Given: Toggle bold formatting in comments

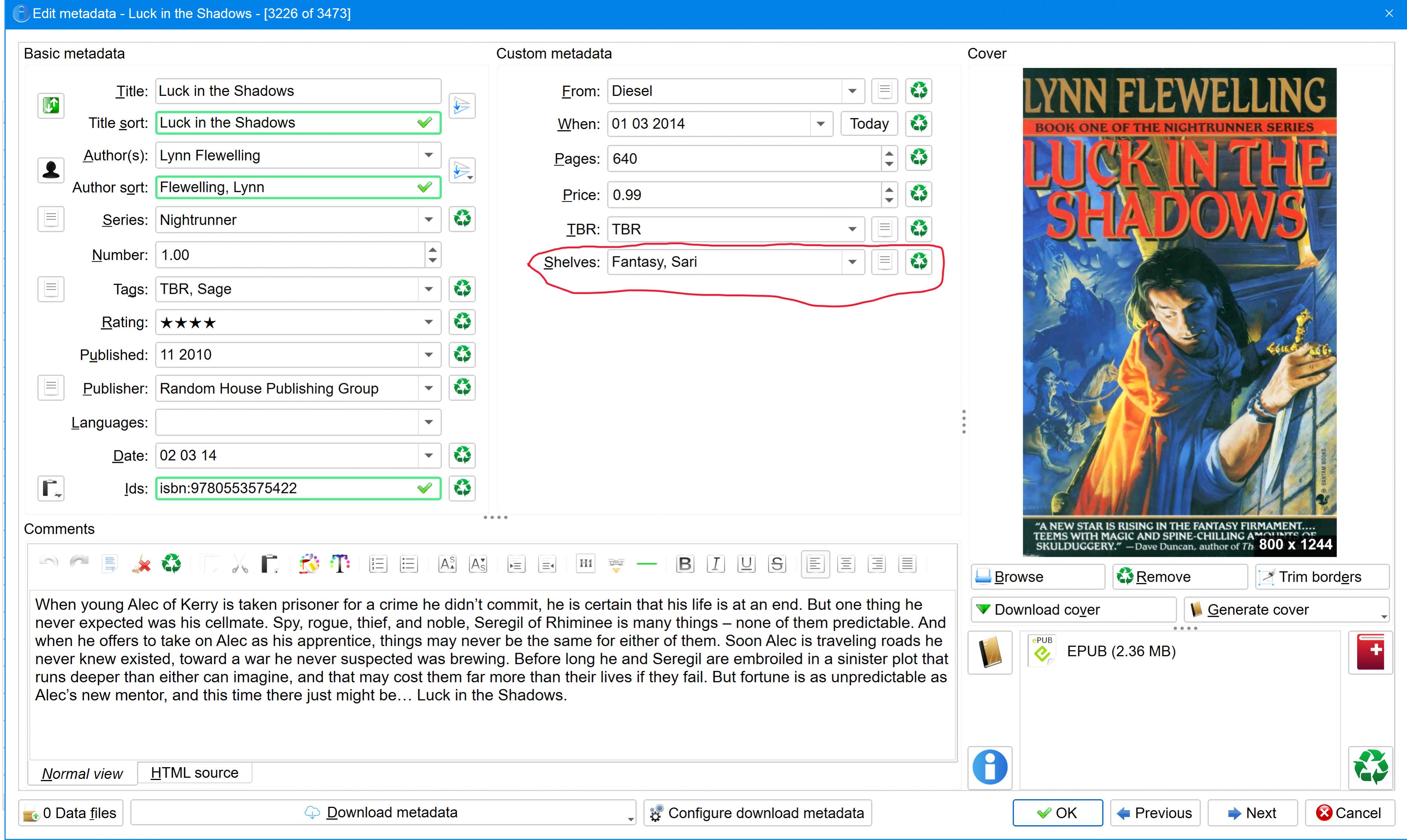Looking at the screenshot, I should (x=685, y=564).
